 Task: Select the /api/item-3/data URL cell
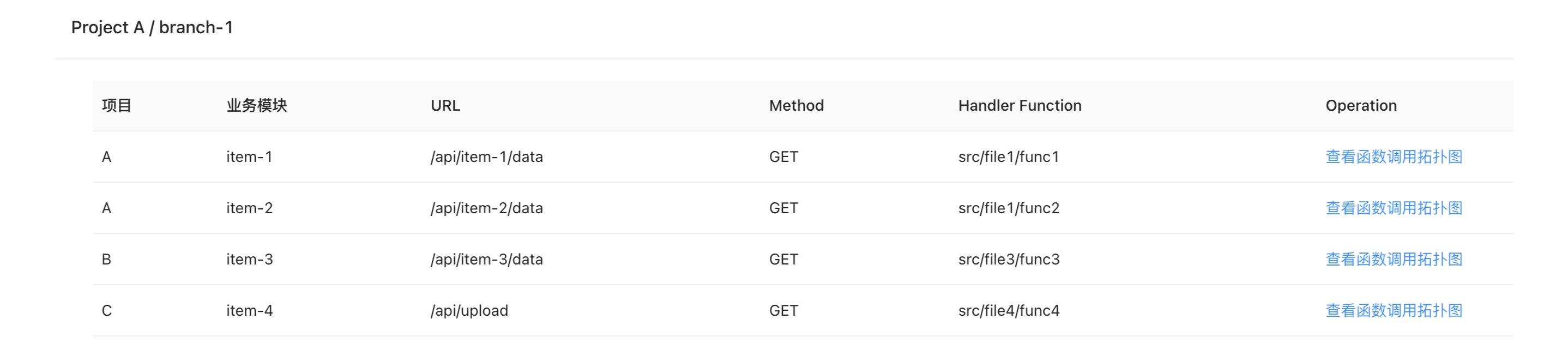486,259
